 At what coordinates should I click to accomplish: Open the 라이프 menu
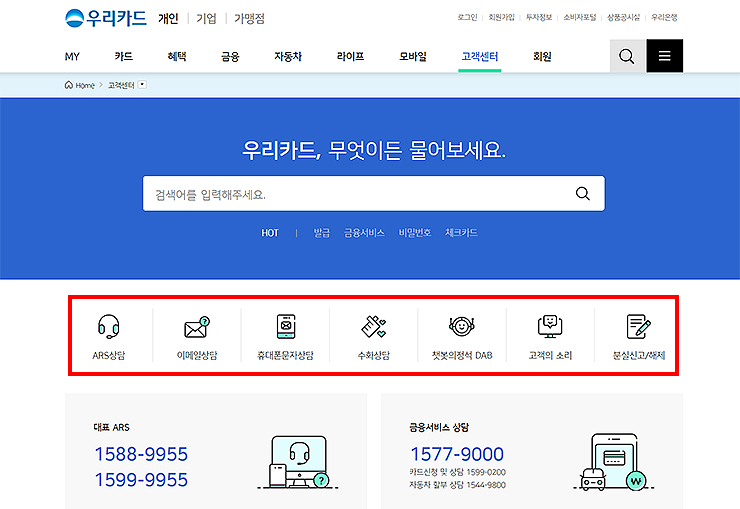click(x=351, y=57)
